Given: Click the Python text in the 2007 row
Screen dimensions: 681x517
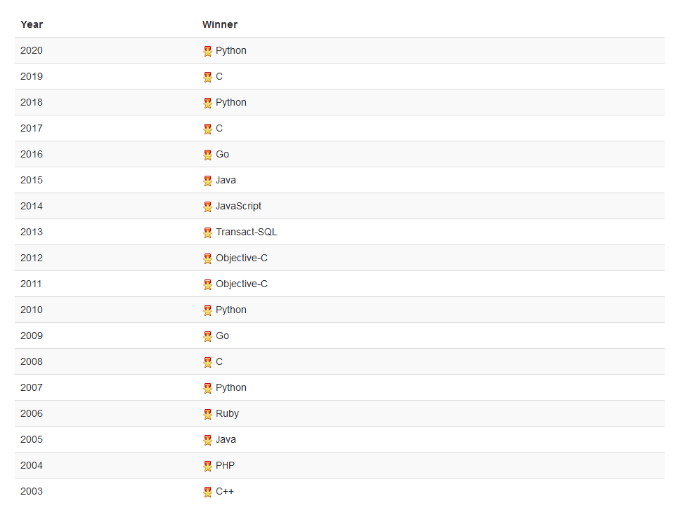Looking at the screenshot, I should [231, 388].
